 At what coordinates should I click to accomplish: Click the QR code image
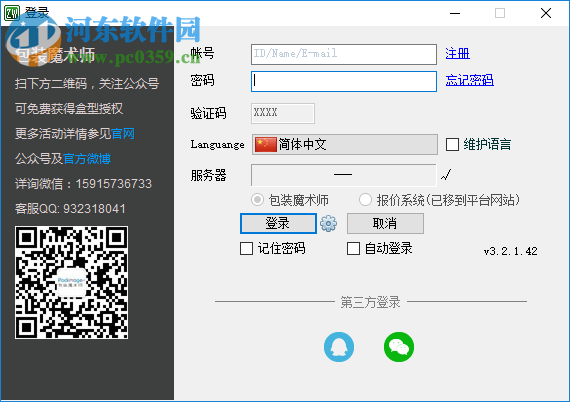point(71,282)
